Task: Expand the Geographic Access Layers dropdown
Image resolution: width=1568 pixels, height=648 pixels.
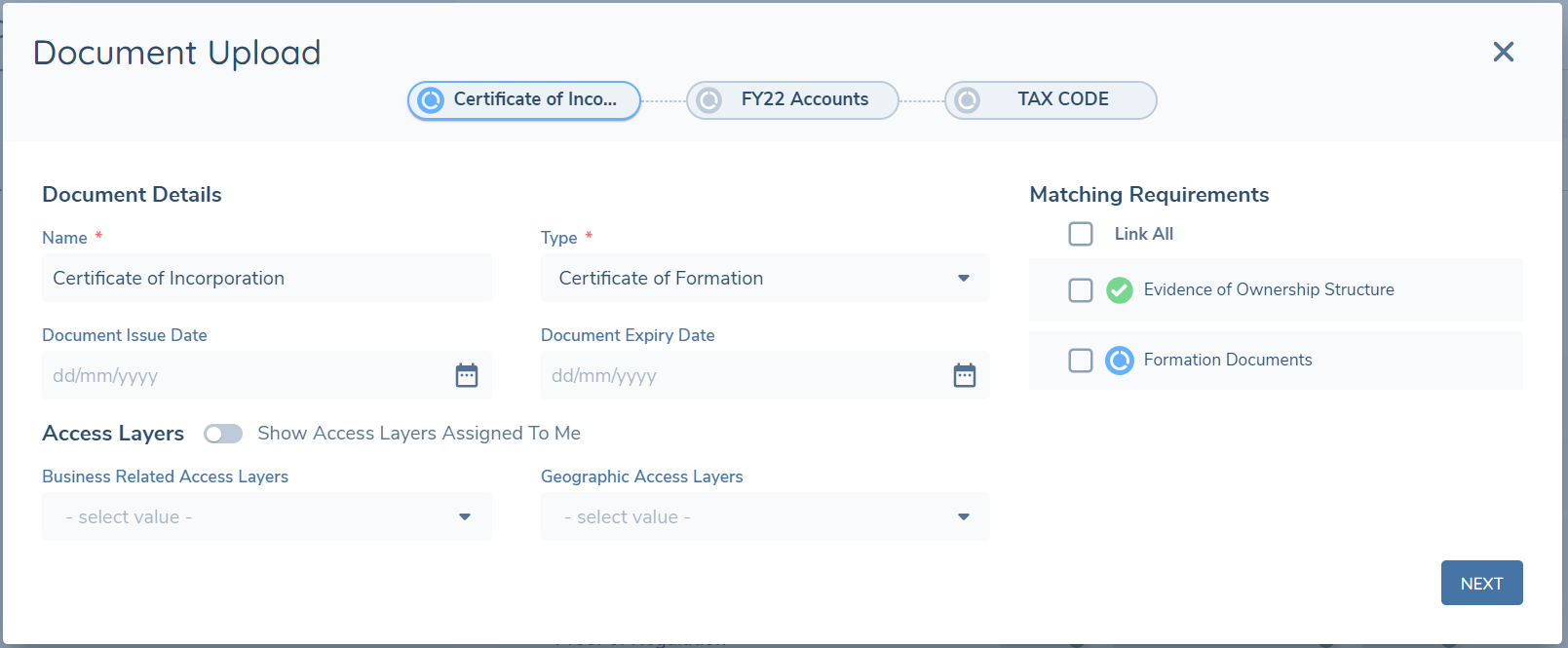Action: pyautogui.click(x=765, y=516)
